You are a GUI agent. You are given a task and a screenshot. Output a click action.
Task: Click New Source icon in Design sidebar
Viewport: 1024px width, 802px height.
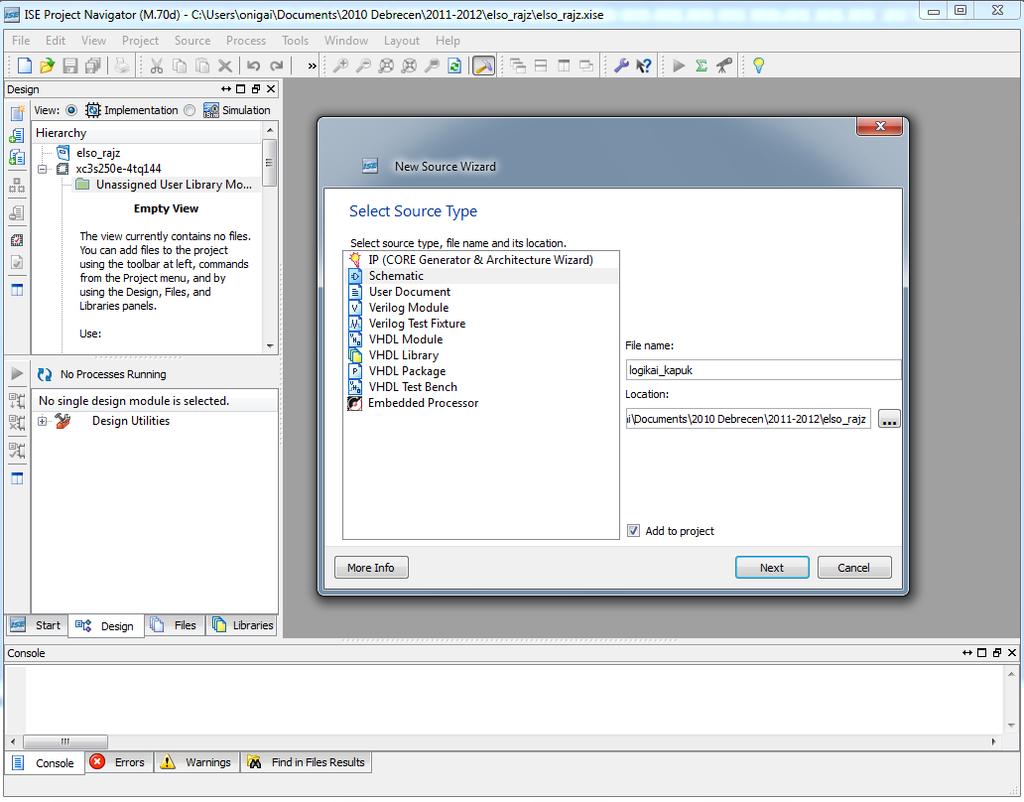click(x=17, y=113)
